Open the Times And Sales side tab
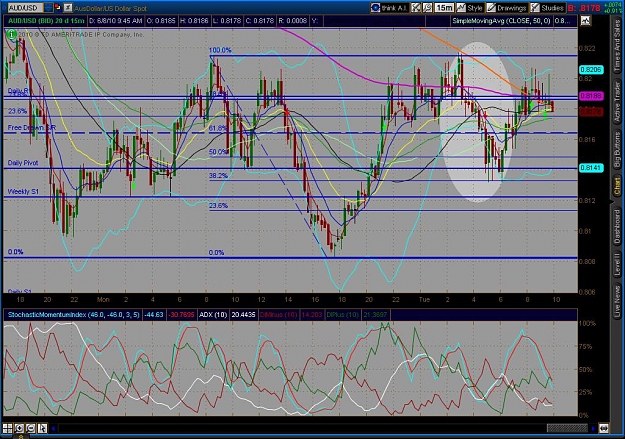The width and height of the screenshot is (625, 439). click(617, 46)
